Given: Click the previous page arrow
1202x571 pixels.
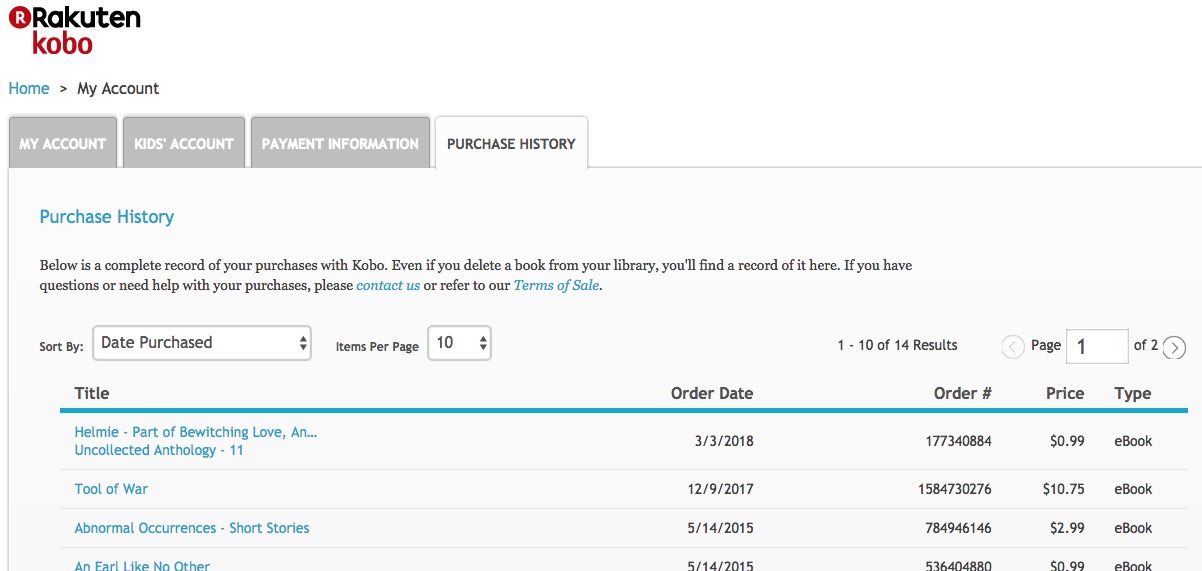Looking at the screenshot, I should click(x=1013, y=347).
